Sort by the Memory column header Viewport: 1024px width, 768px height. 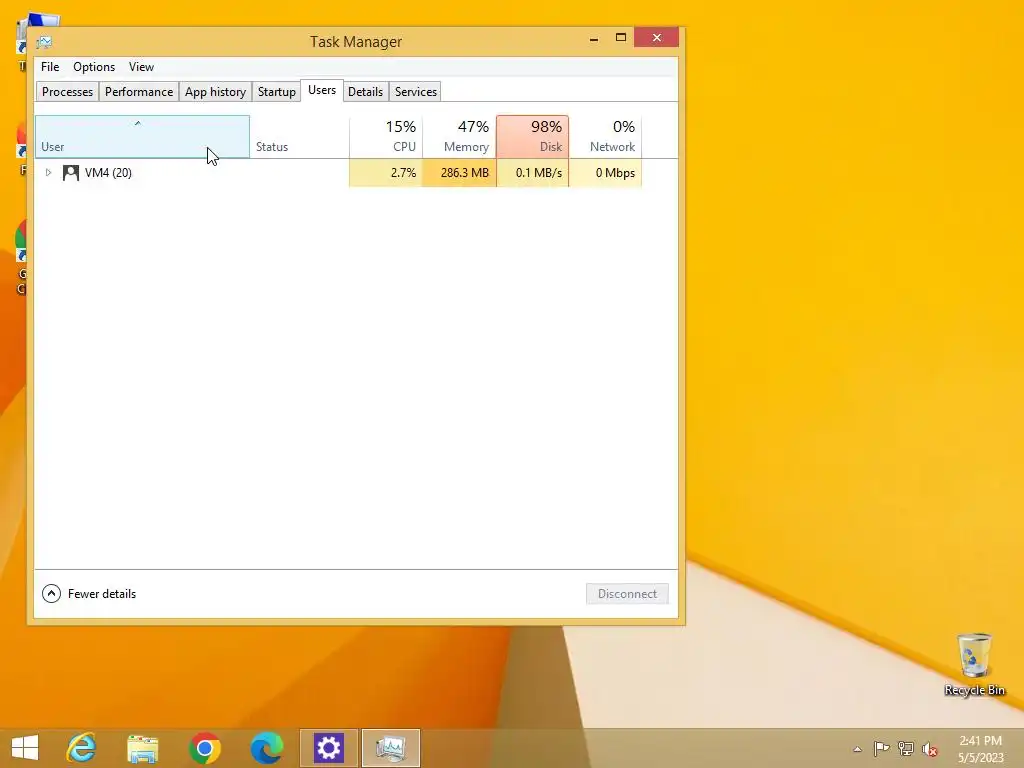click(x=459, y=136)
